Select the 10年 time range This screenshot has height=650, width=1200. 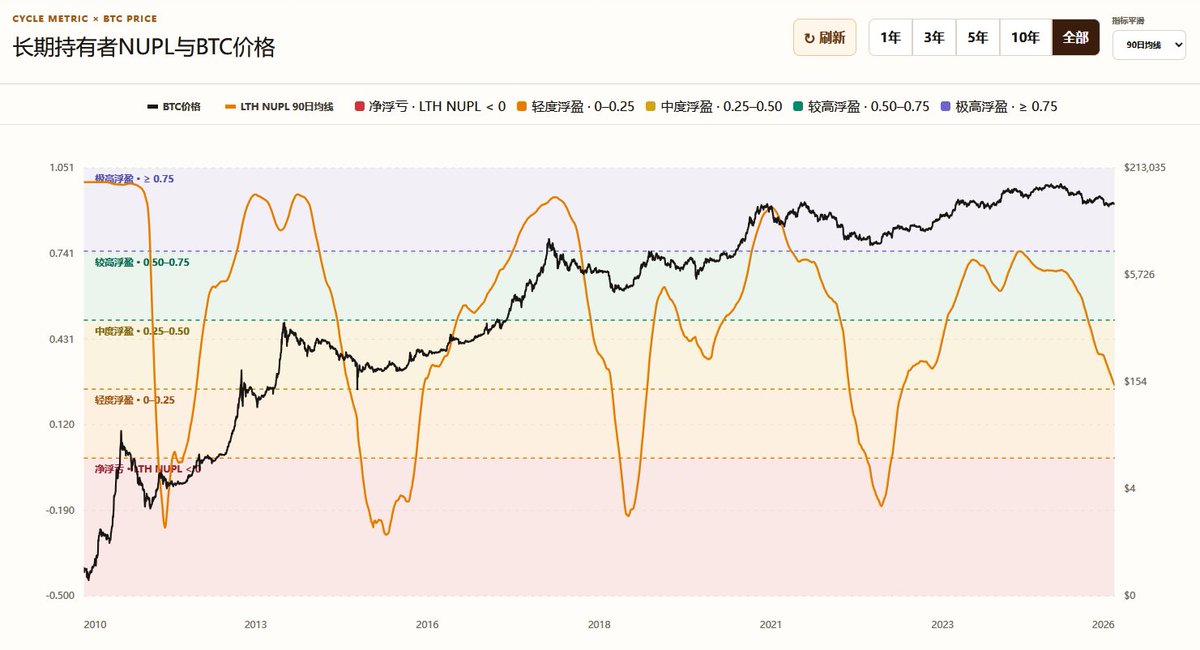pyautogui.click(x=1025, y=38)
